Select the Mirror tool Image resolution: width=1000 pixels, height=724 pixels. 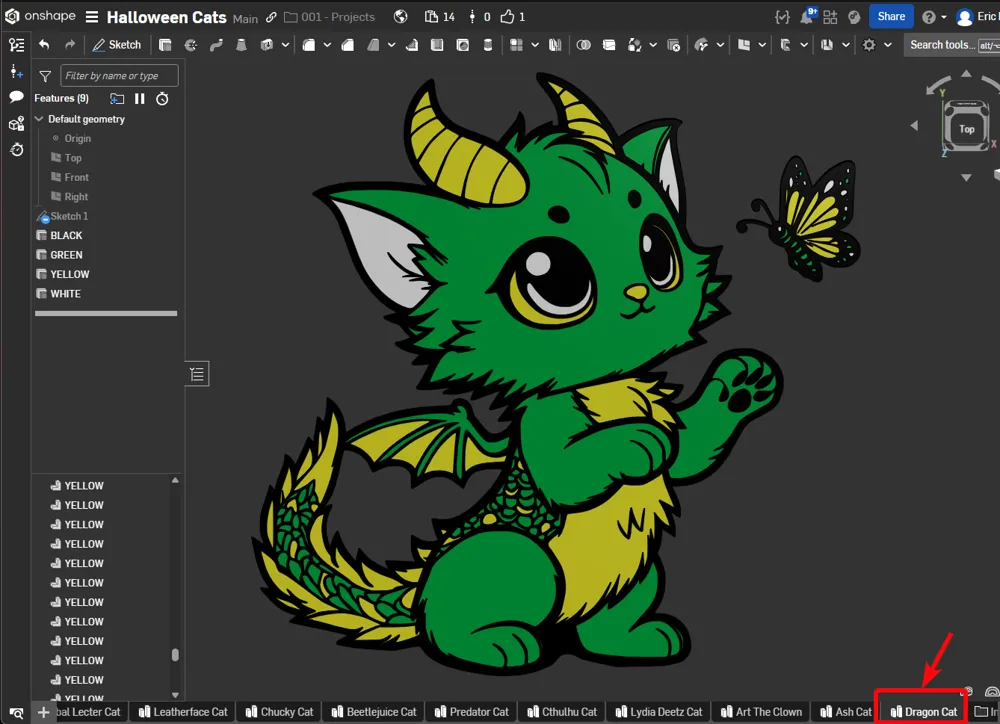(x=555, y=45)
